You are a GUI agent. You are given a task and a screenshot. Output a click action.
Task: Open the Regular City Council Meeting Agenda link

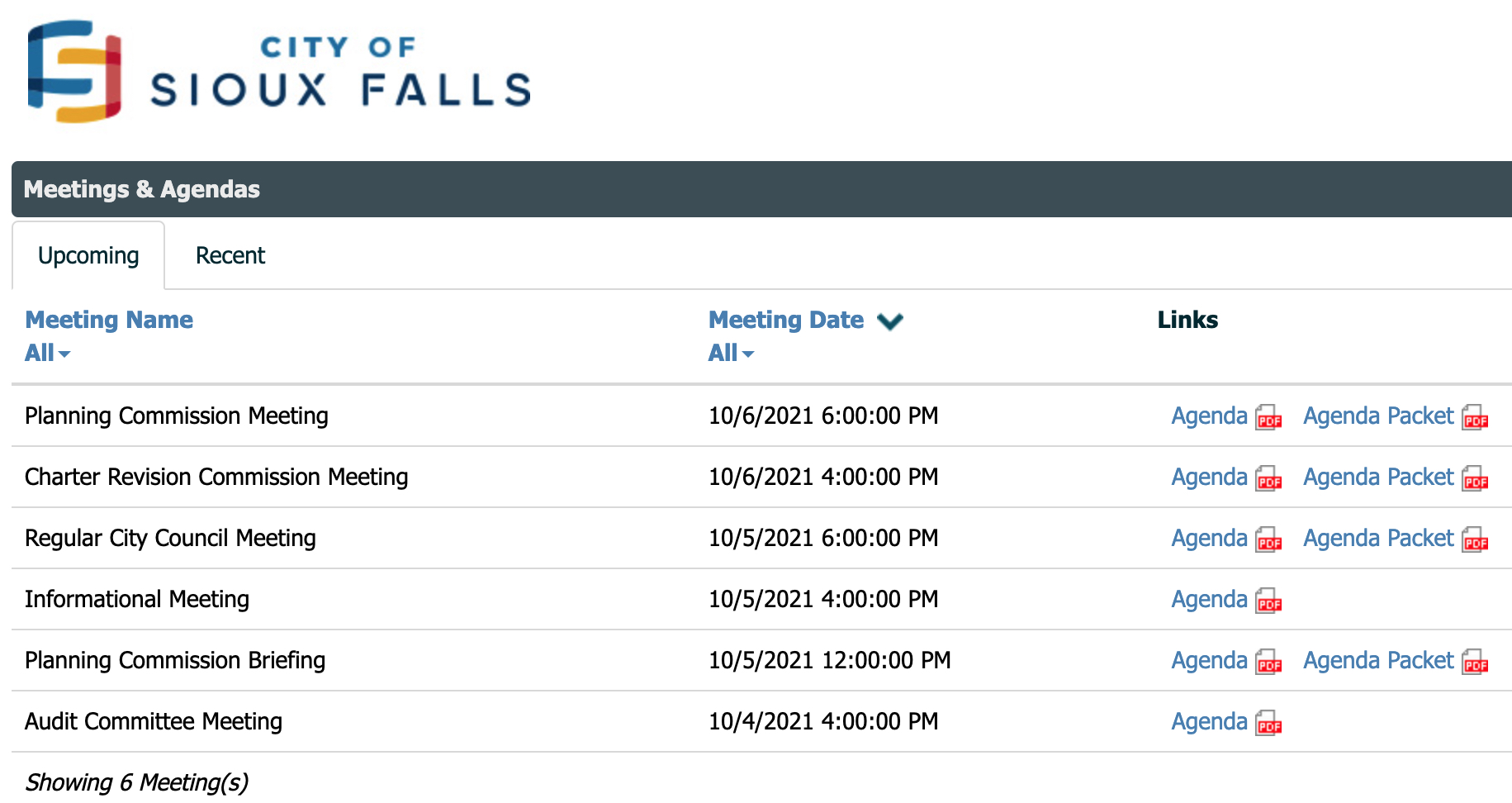(1209, 538)
